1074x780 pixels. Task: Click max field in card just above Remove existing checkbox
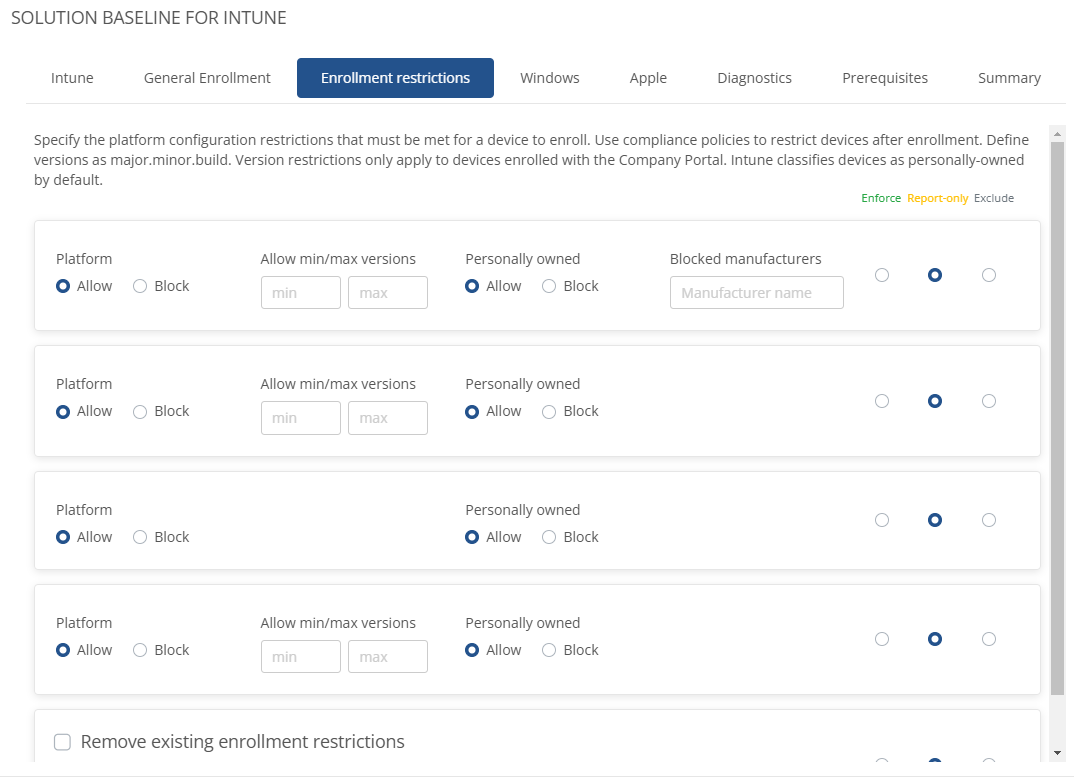388,657
